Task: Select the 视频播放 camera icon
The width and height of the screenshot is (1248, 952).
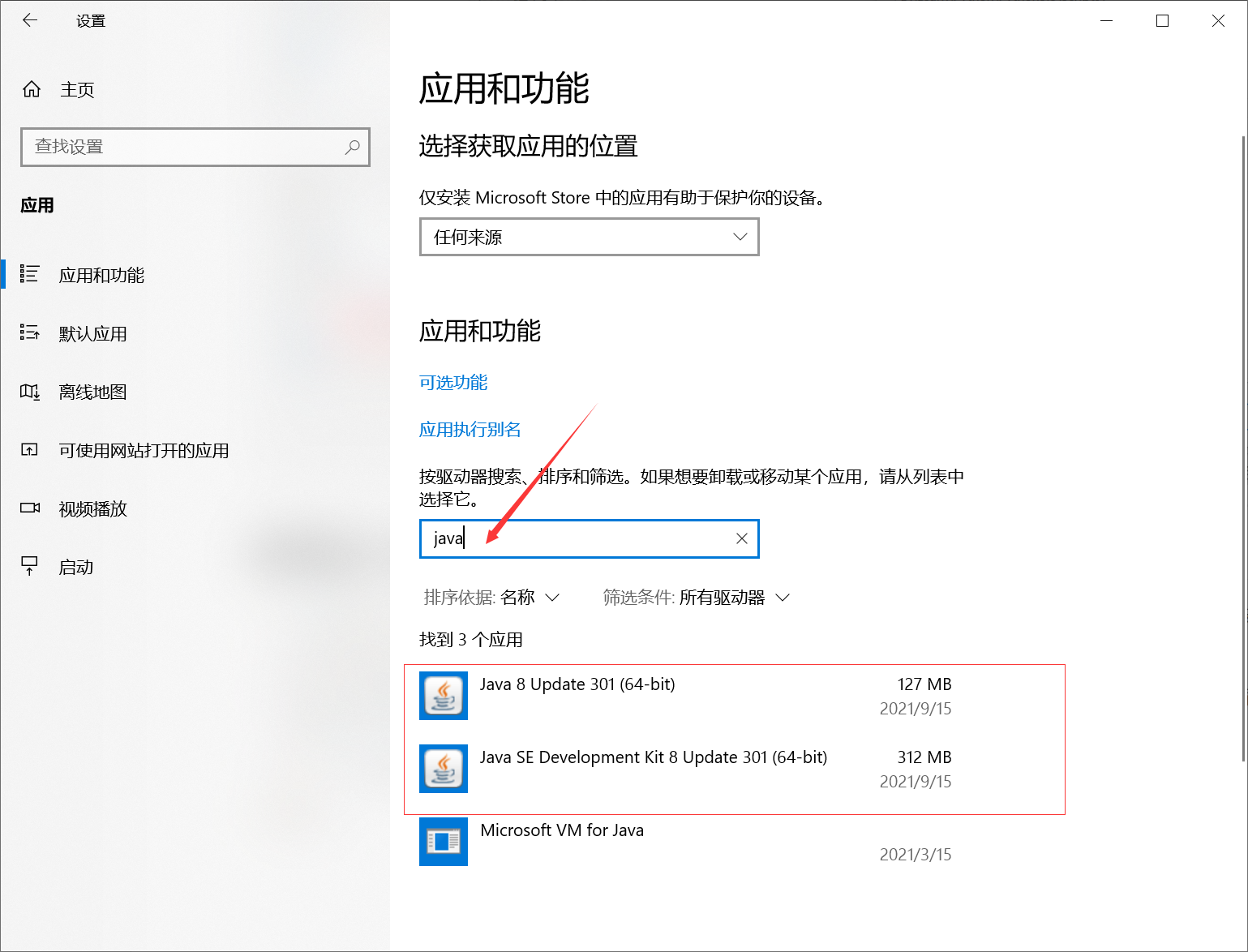Action: point(30,508)
